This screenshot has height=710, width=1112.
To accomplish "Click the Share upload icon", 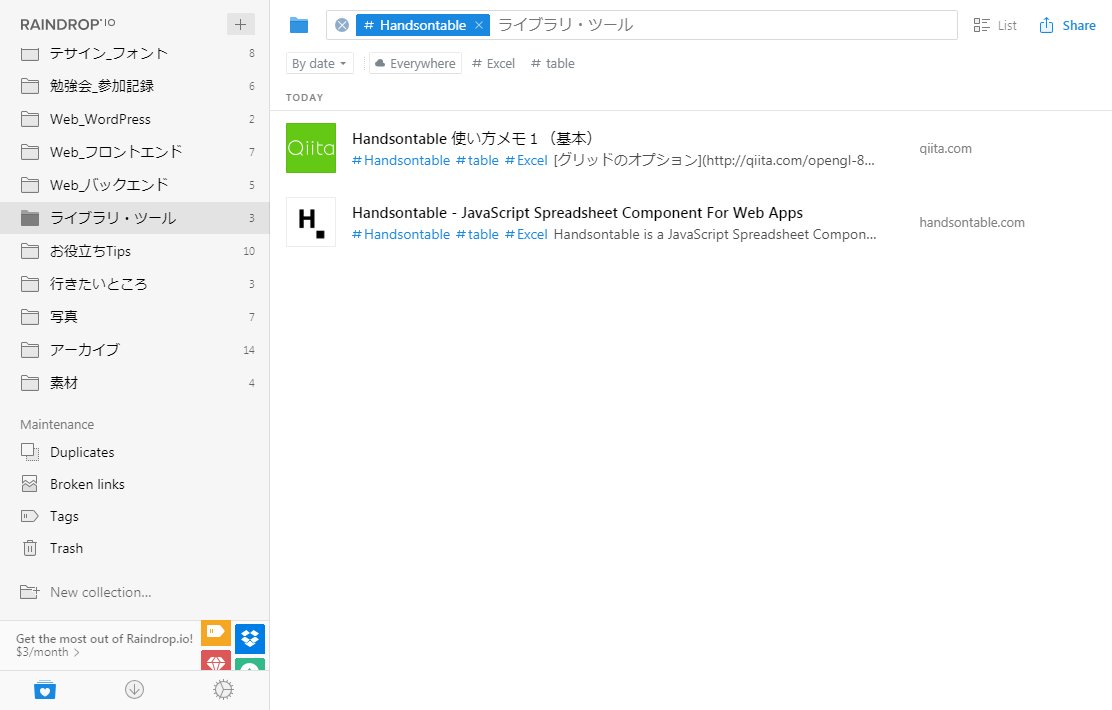I will point(1046,26).
